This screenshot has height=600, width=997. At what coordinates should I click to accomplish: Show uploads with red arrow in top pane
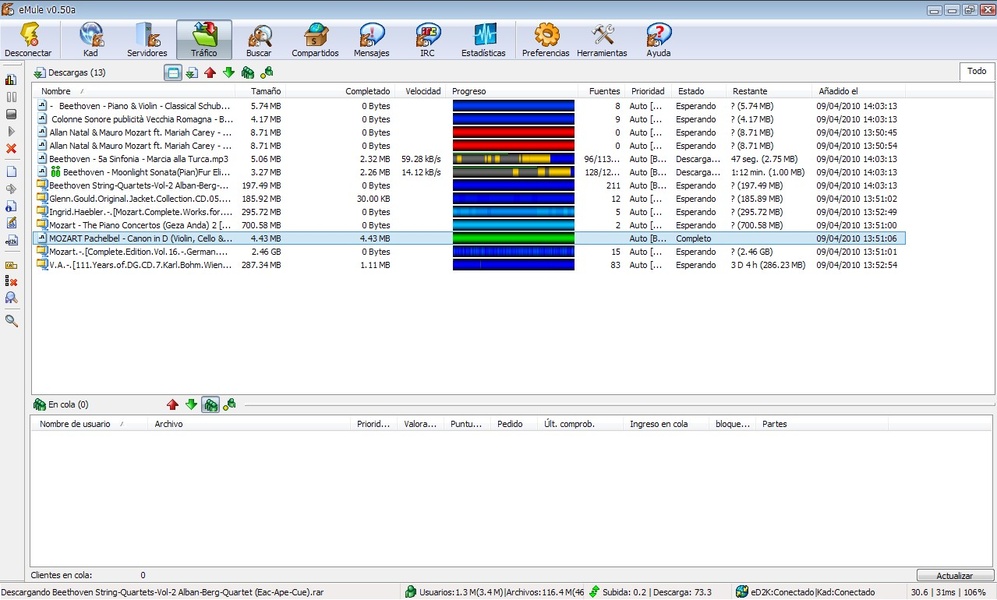click(209, 73)
